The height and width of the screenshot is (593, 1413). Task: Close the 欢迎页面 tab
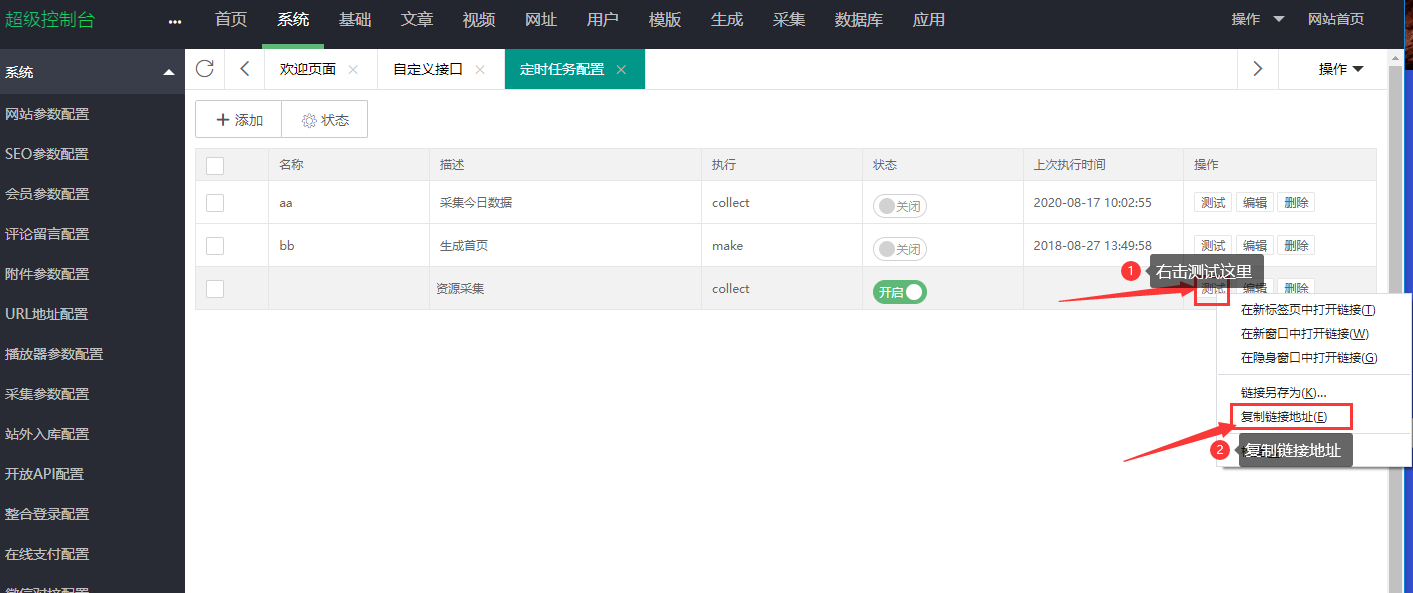click(x=353, y=70)
